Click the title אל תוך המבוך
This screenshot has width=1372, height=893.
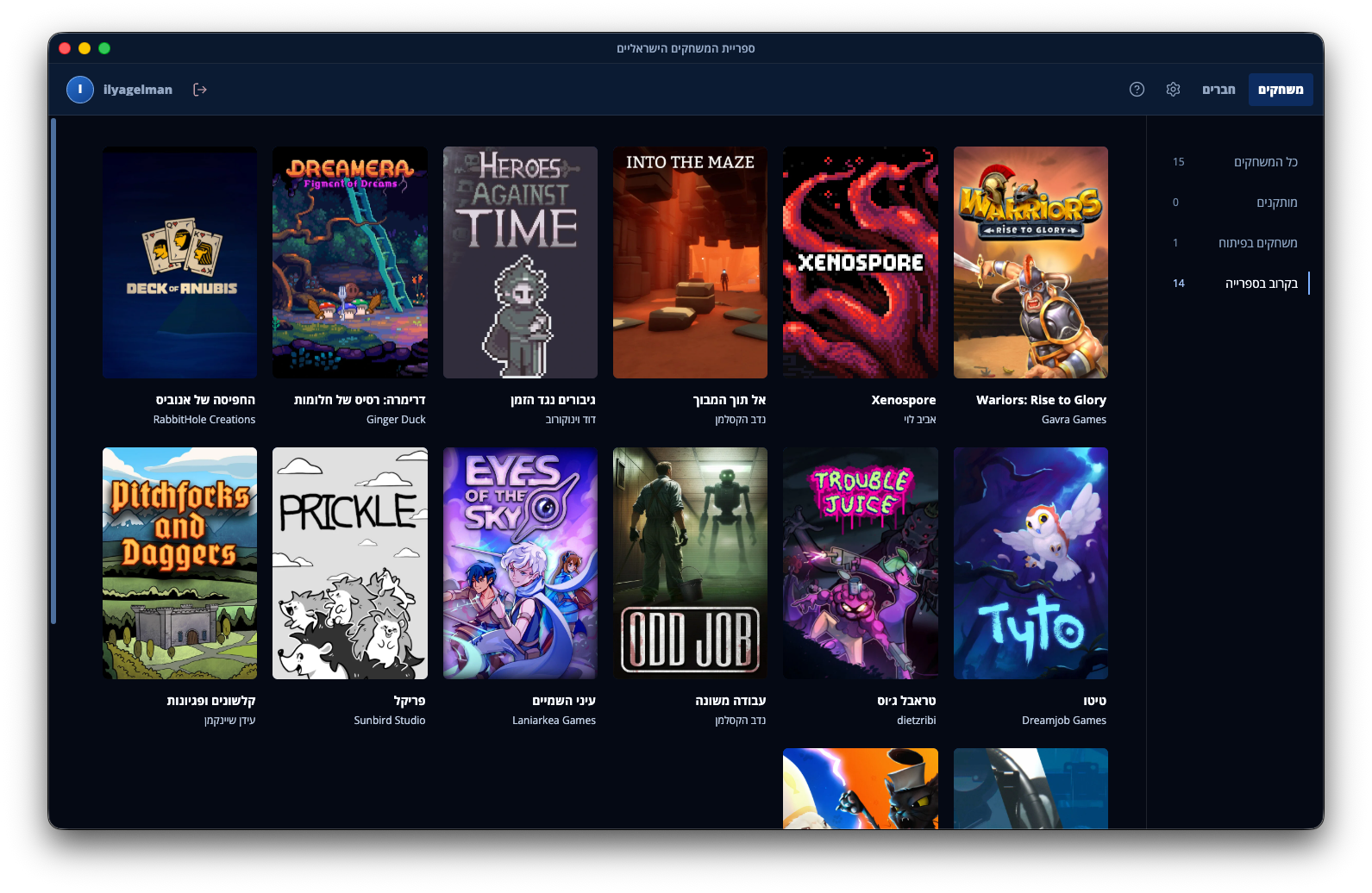point(730,400)
